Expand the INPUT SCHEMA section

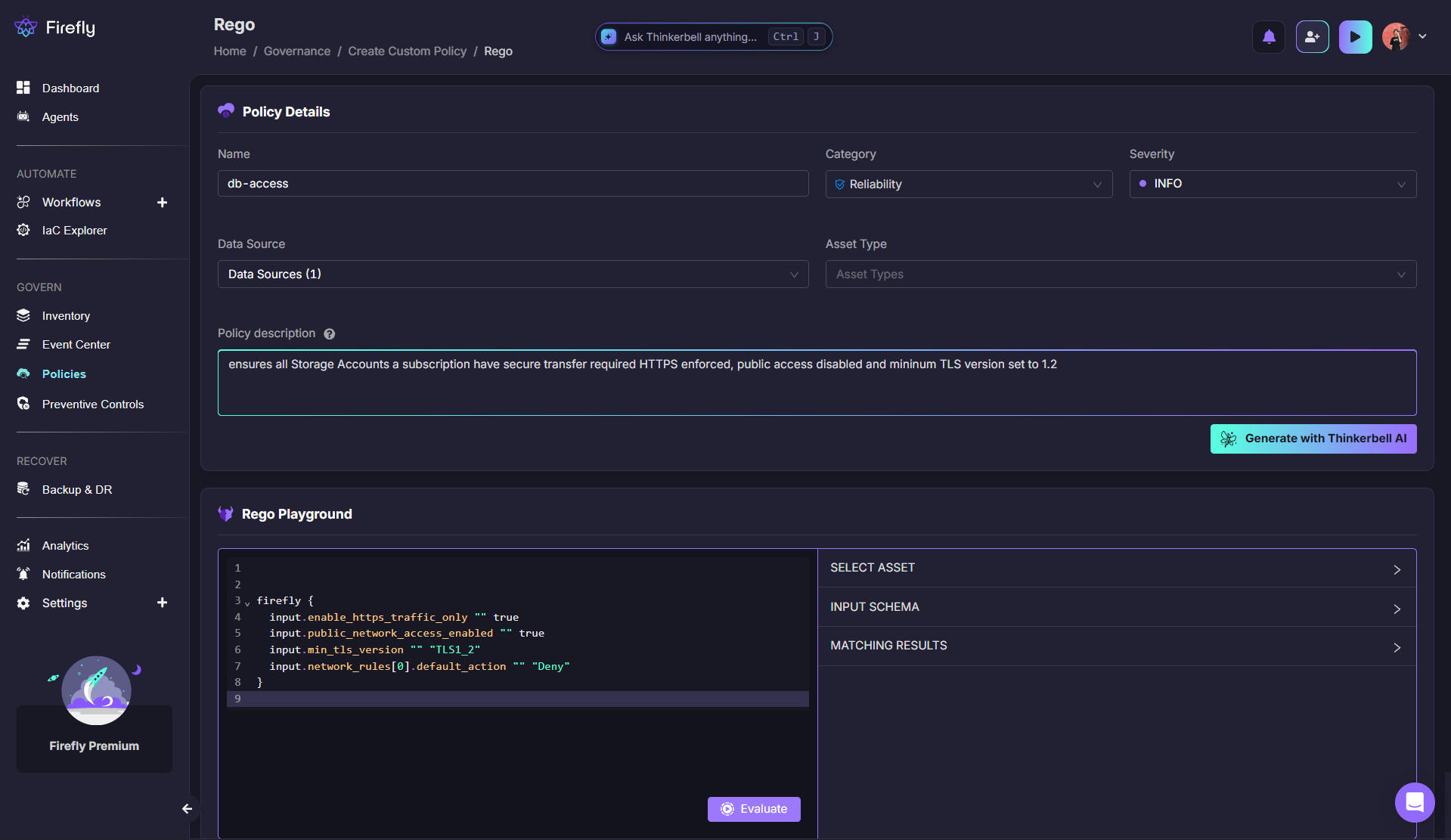pos(1117,607)
